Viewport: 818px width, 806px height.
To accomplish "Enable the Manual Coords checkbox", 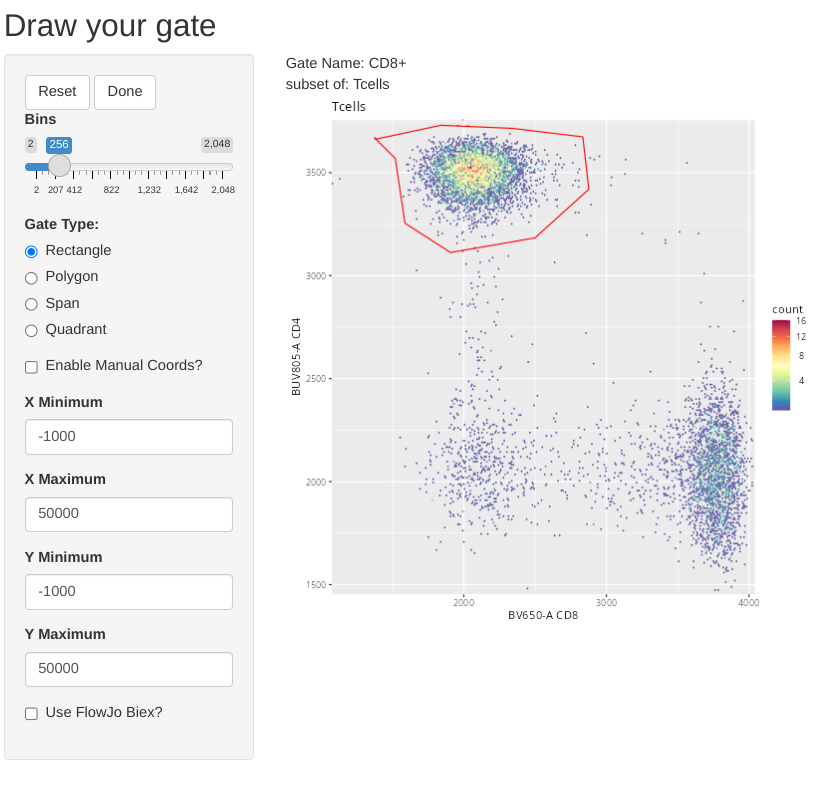I will pyautogui.click(x=31, y=366).
